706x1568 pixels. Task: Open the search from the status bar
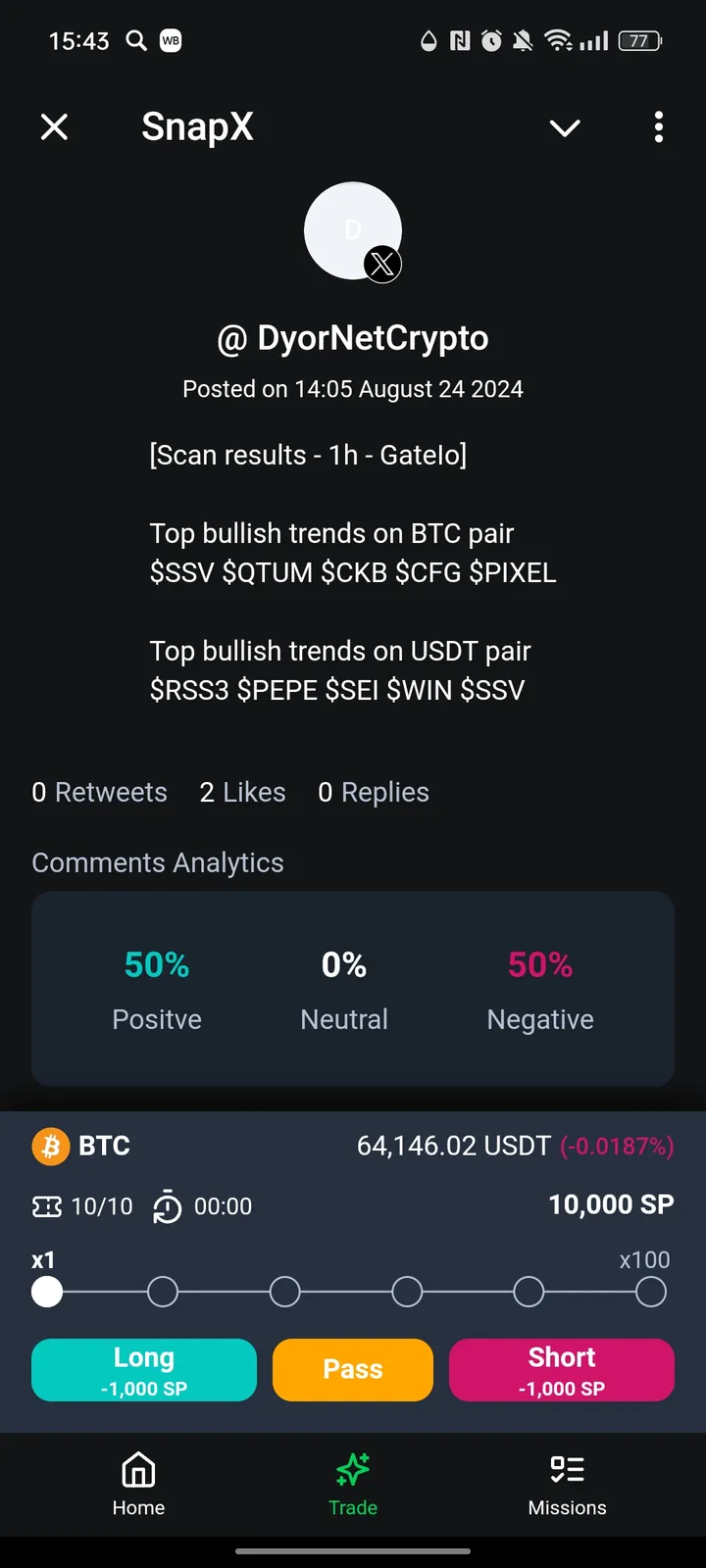point(135,40)
